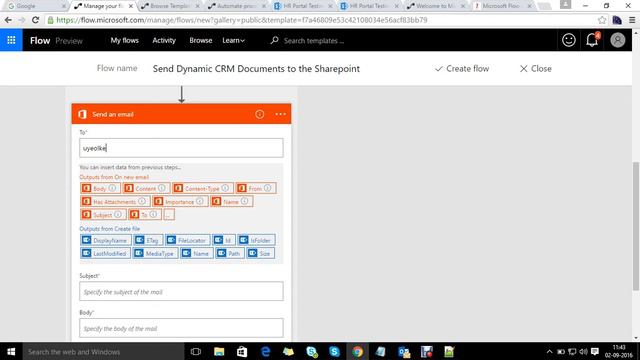Insert the Content token from On new email
640x360 pixels.
(x=146, y=188)
